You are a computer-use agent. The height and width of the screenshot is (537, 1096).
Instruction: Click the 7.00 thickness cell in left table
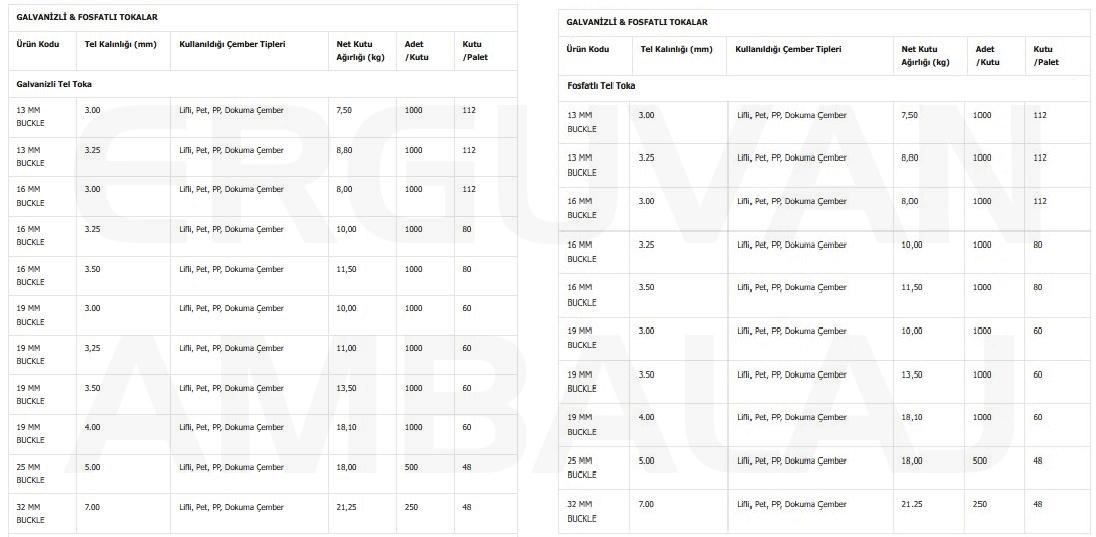92,508
